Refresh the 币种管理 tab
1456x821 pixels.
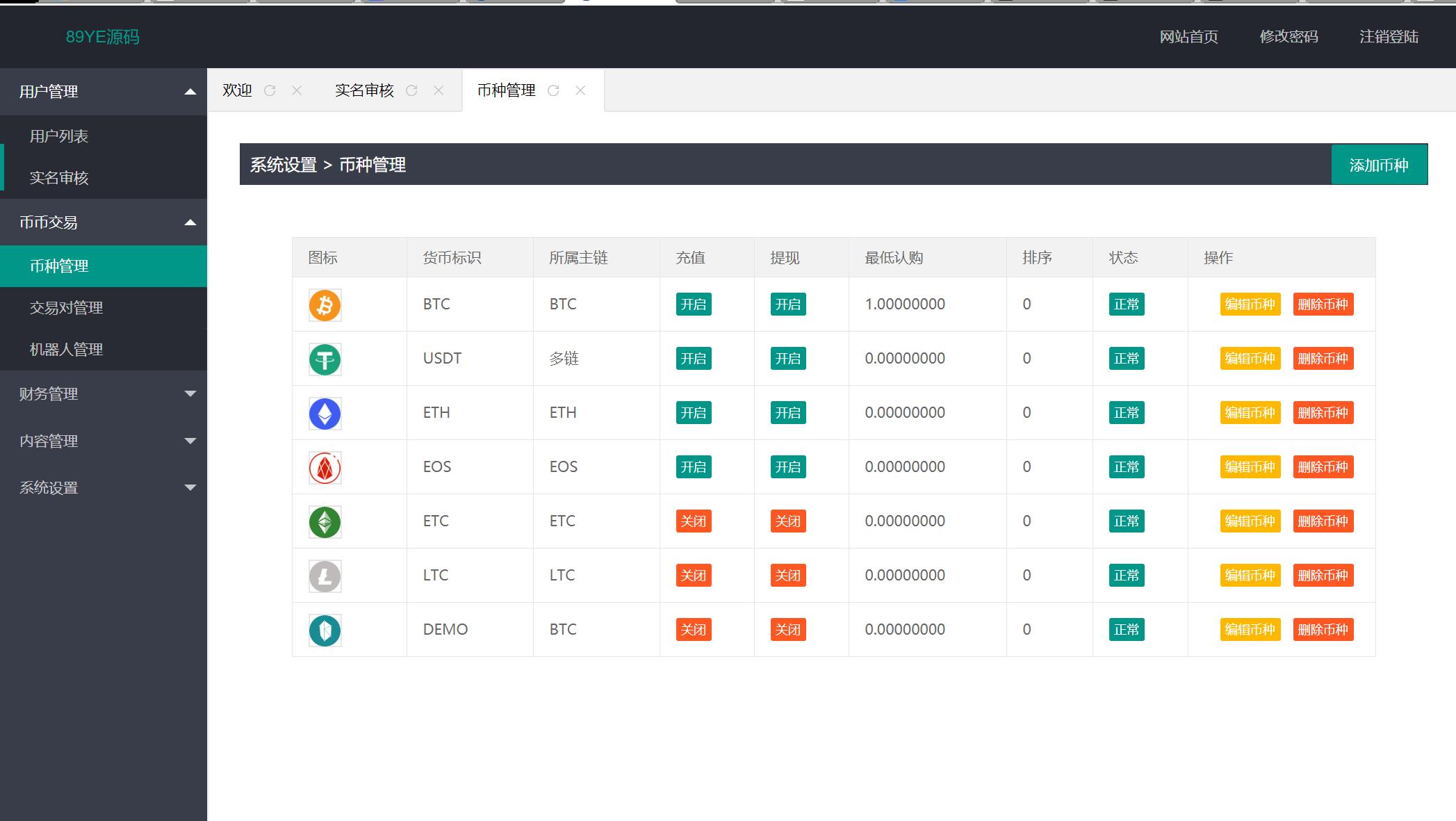click(x=553, y=90)
